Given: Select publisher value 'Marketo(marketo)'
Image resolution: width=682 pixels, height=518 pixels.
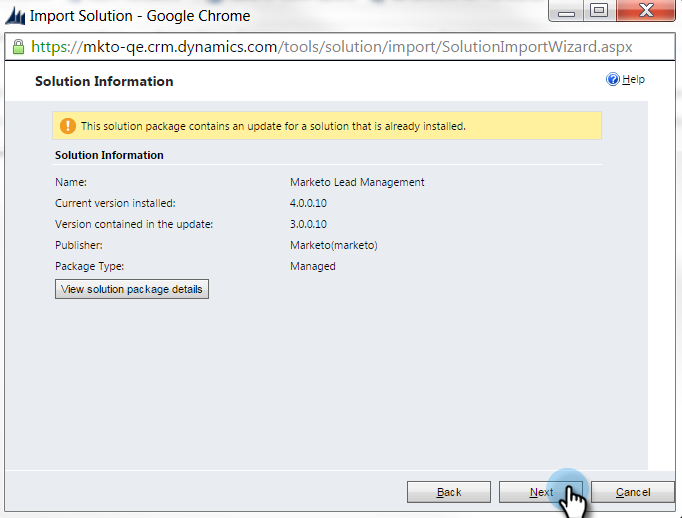Looking at the screenshot, I should click(334, 245).
